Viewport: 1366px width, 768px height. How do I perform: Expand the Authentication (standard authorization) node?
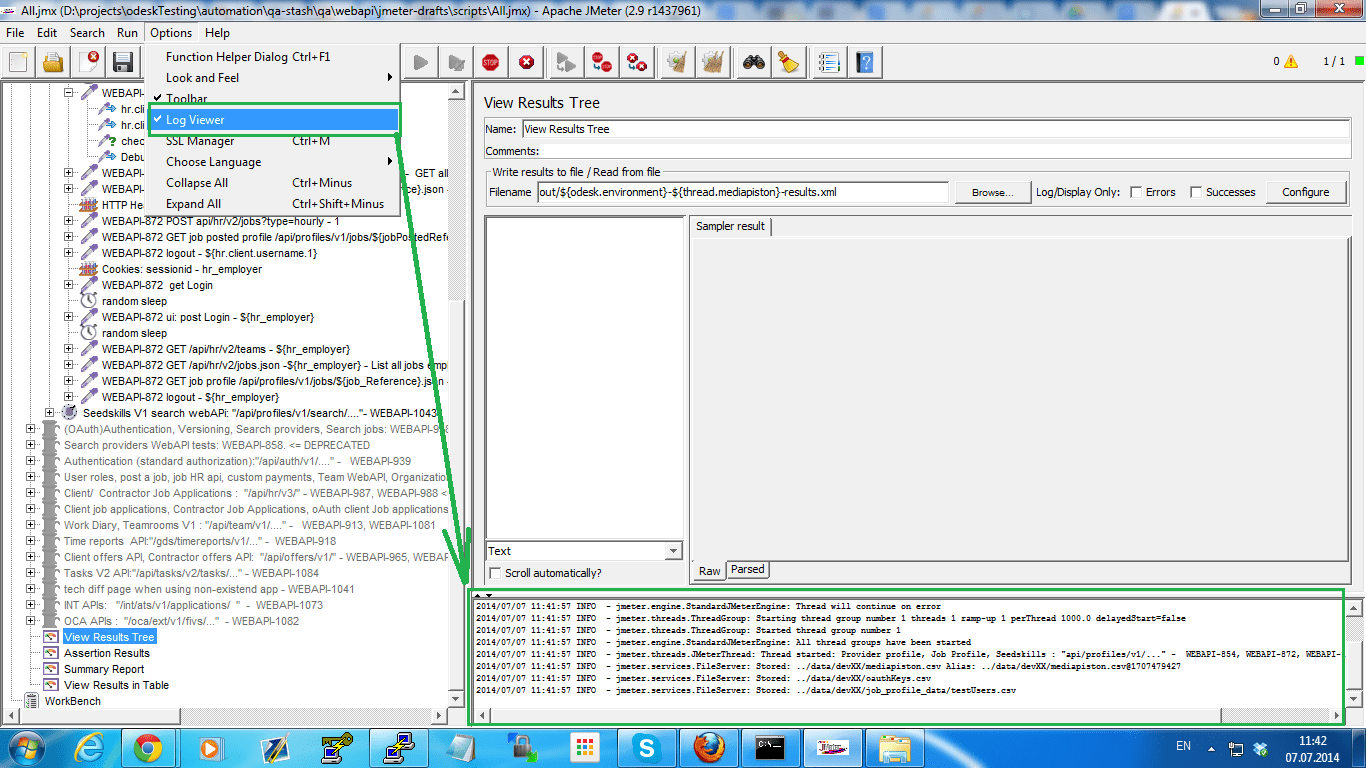31,461
